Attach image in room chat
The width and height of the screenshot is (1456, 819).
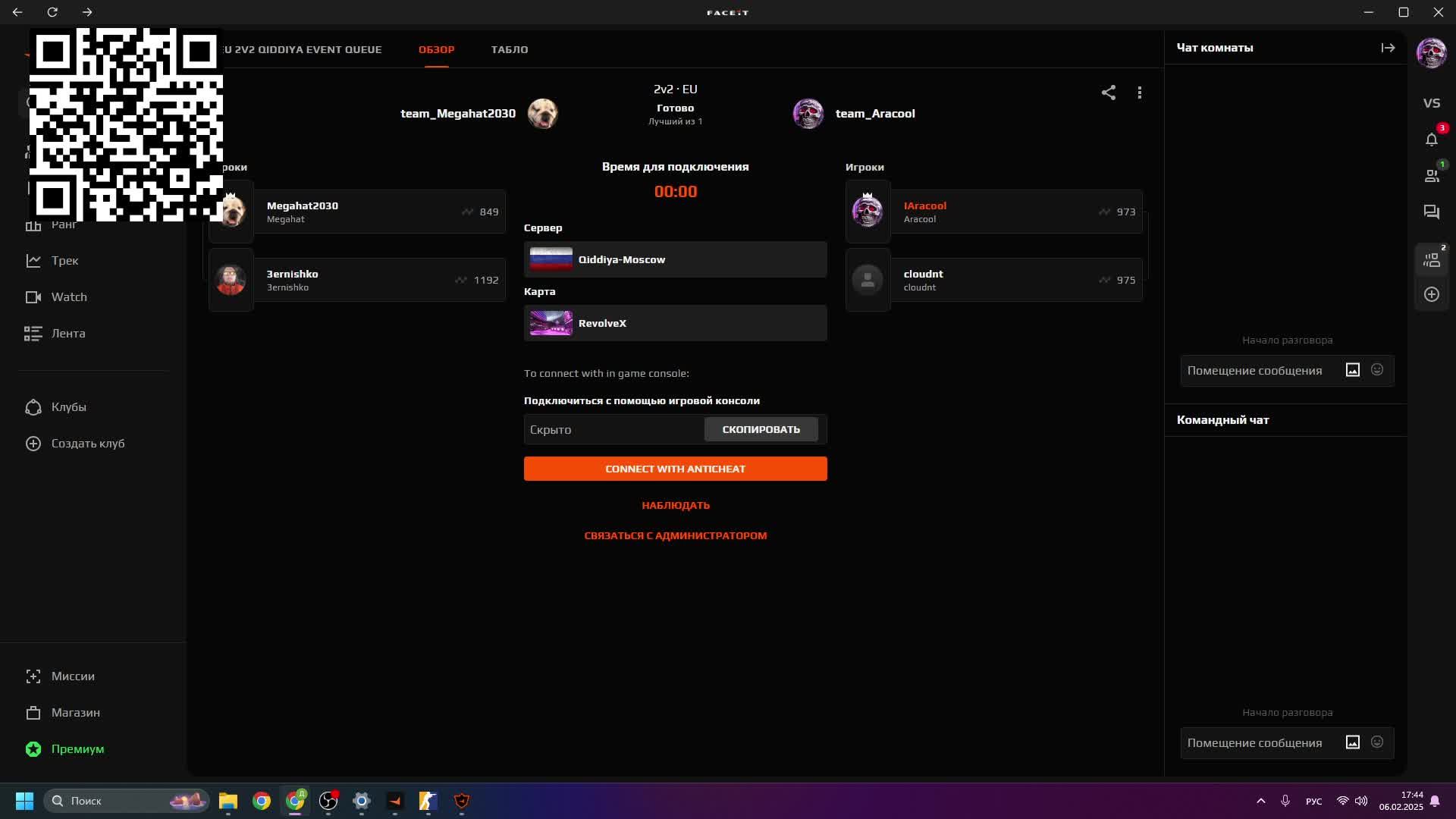click(x=1352, y=370)
